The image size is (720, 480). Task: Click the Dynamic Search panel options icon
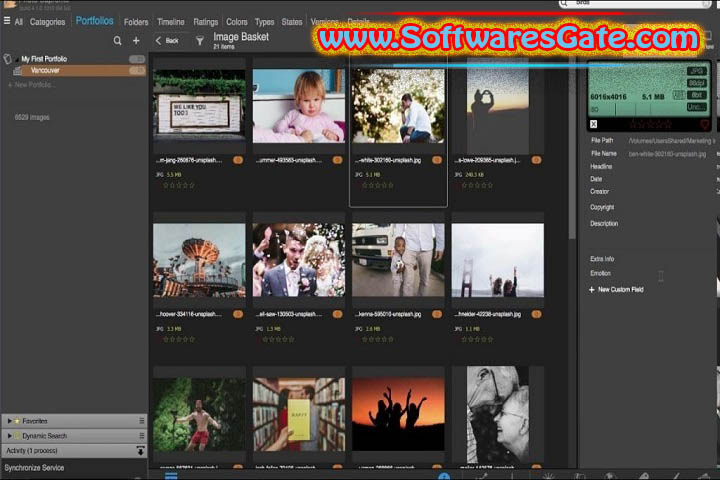(x=141, y=435)
